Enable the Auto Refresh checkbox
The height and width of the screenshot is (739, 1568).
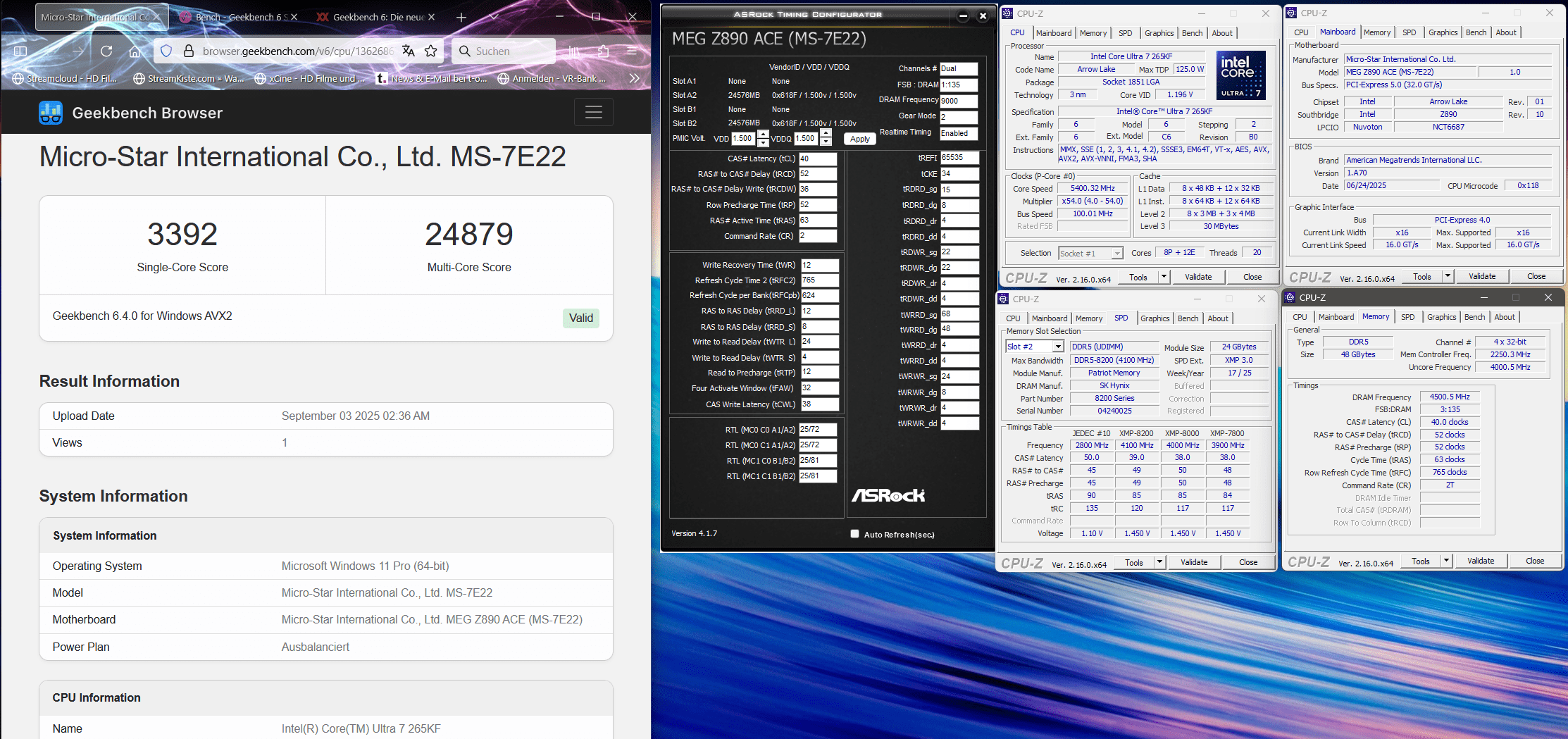(854, 534)
